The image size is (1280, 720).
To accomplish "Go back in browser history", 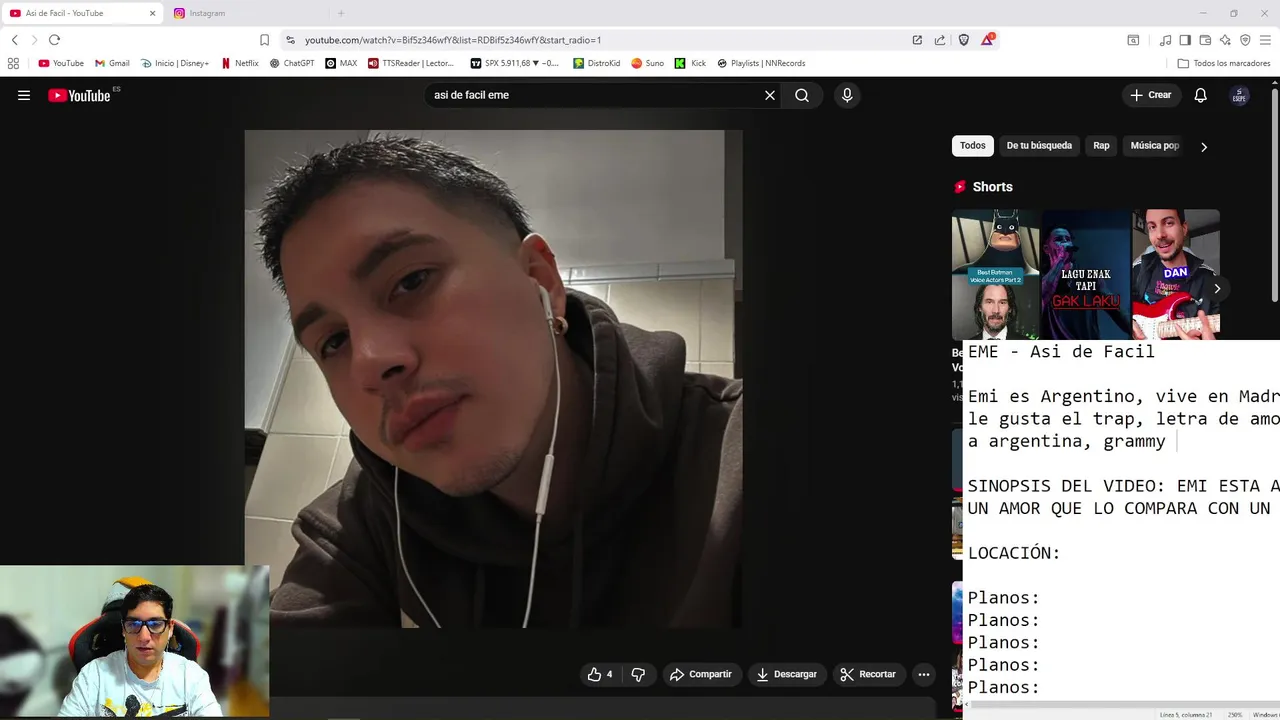I will click(14, 40).
